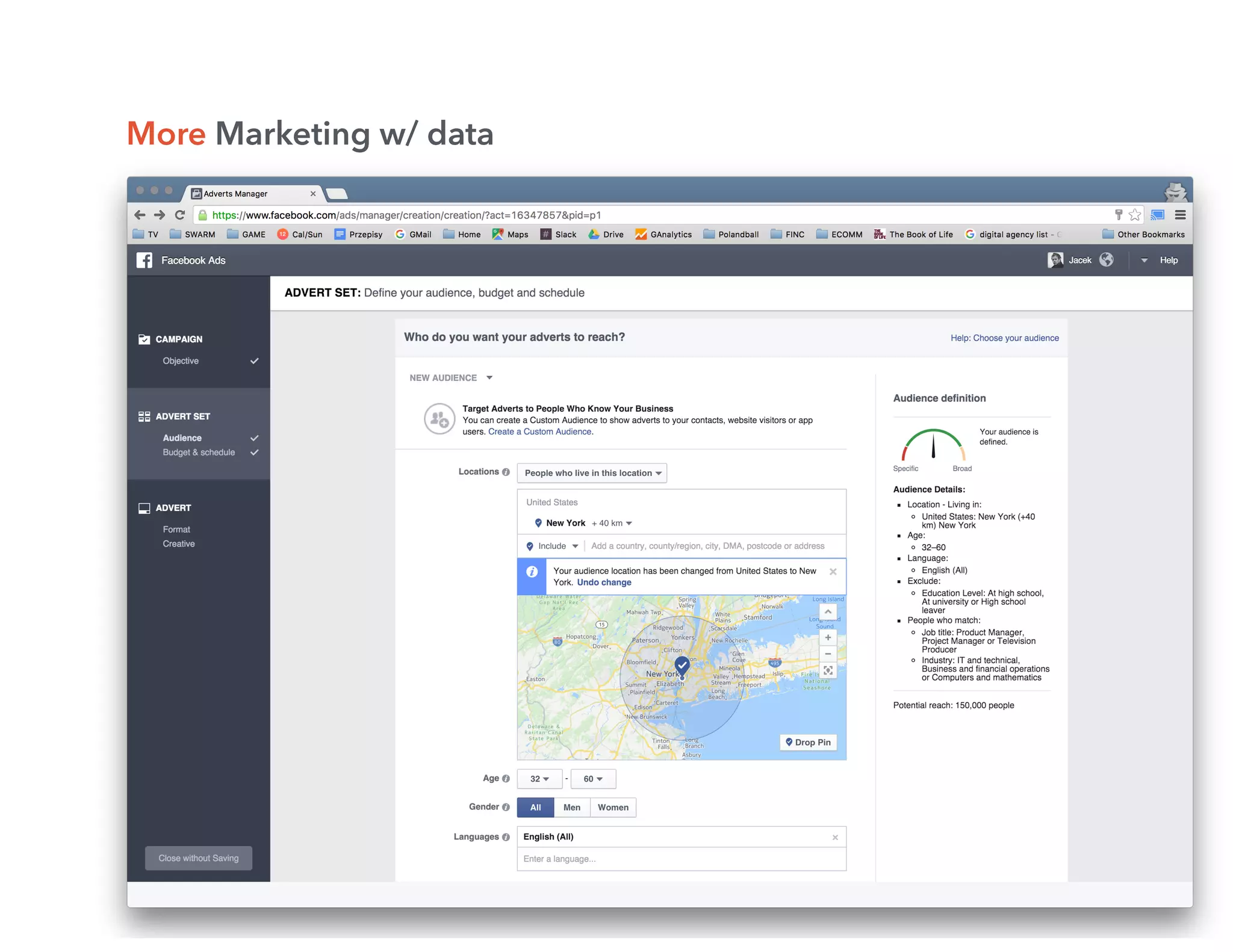
Task: Select All gender option
Action: coord(535,808)
